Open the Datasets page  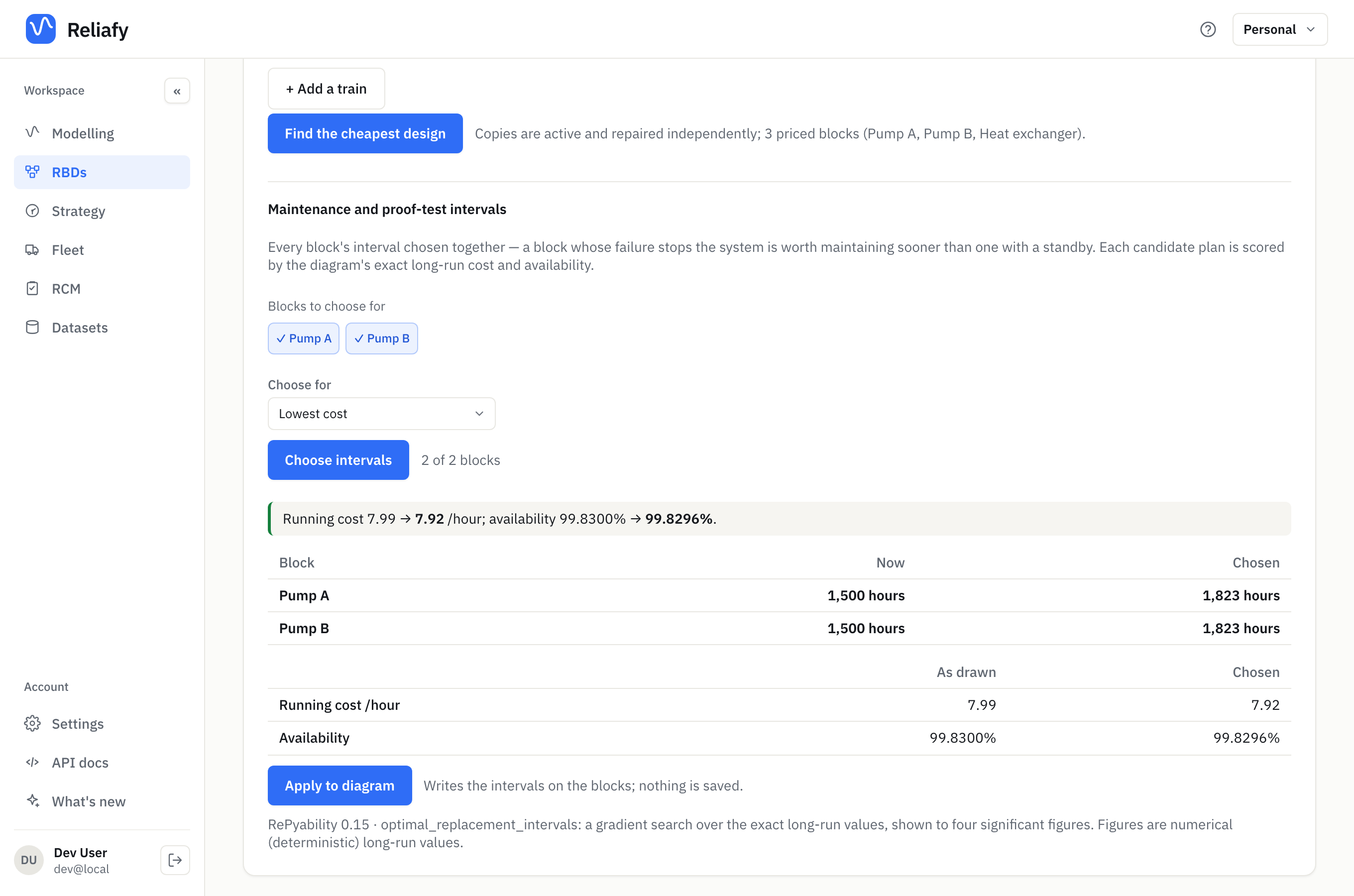(102, 328)
